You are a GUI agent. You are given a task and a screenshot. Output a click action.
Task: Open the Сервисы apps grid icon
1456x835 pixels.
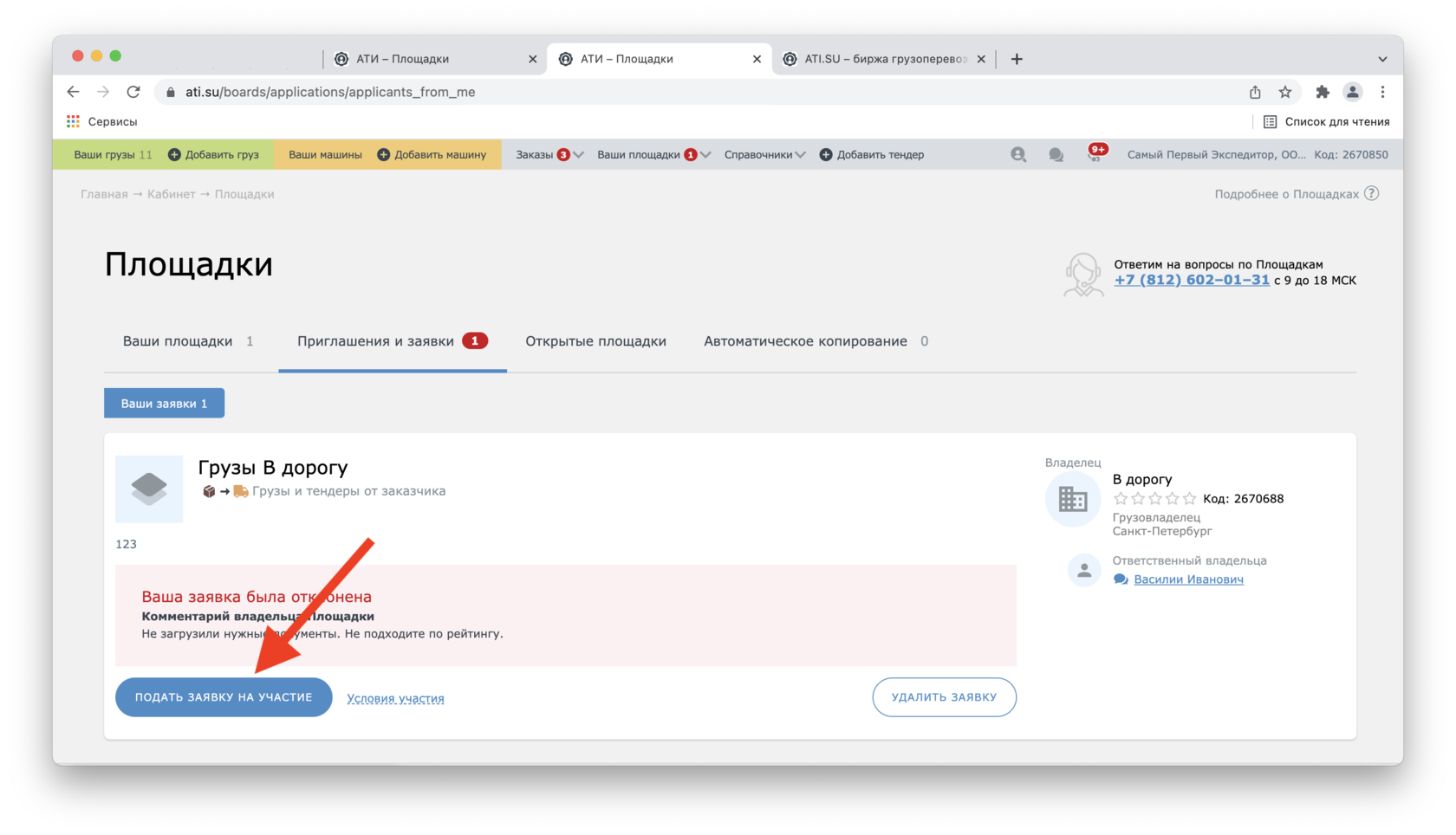[74, 121]
